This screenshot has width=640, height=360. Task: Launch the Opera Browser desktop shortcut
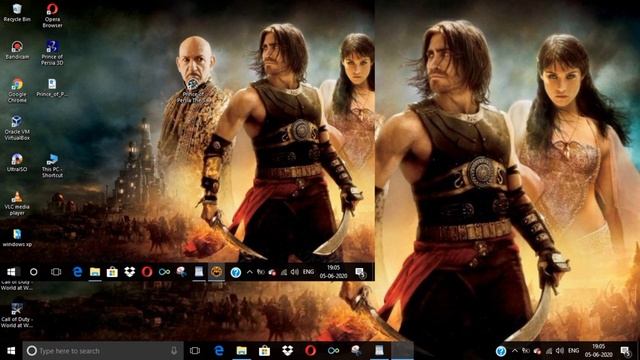[x=52, y=15]
